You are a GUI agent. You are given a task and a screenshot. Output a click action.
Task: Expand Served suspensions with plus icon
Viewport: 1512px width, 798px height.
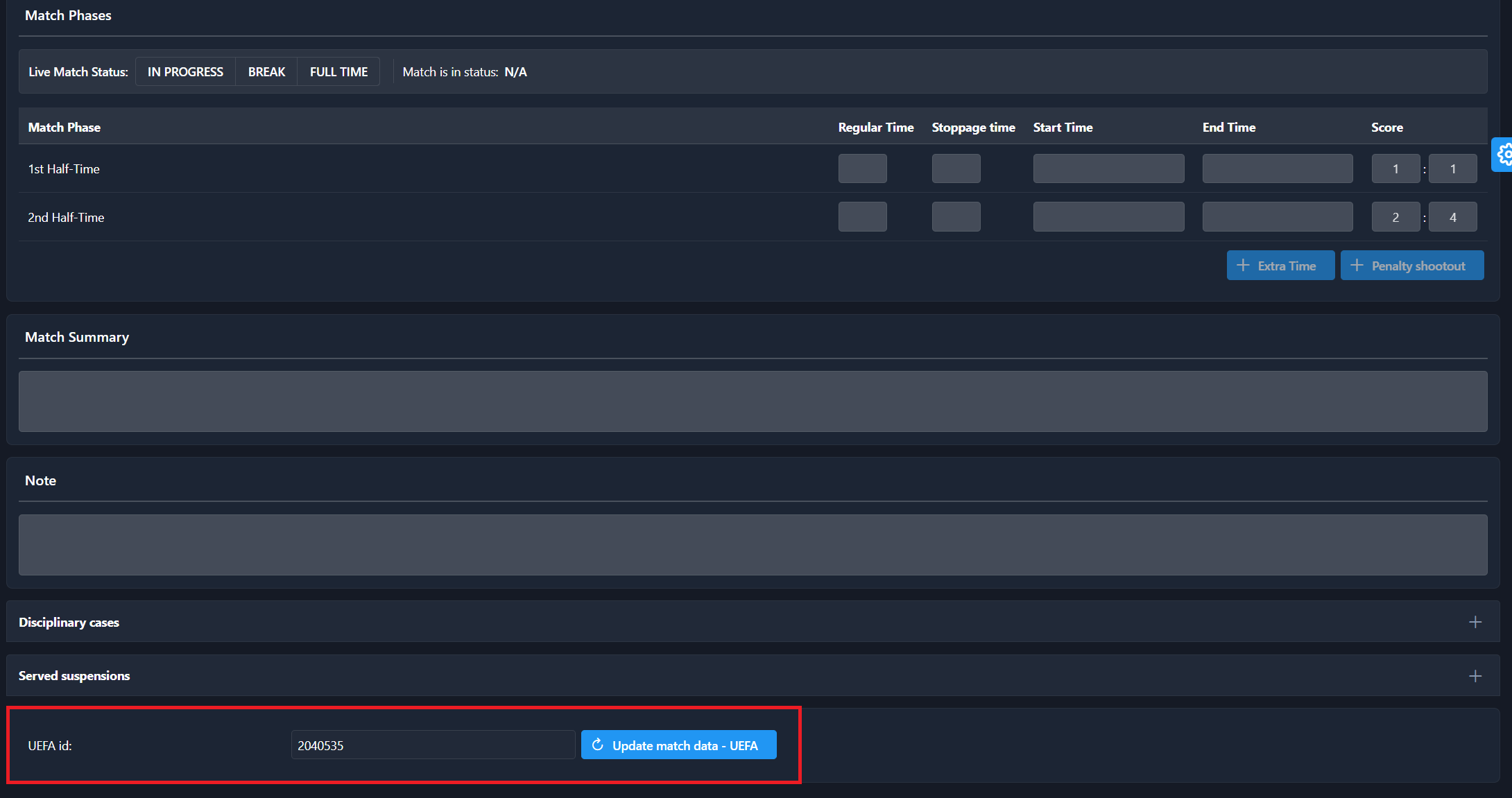[1475, 676]
